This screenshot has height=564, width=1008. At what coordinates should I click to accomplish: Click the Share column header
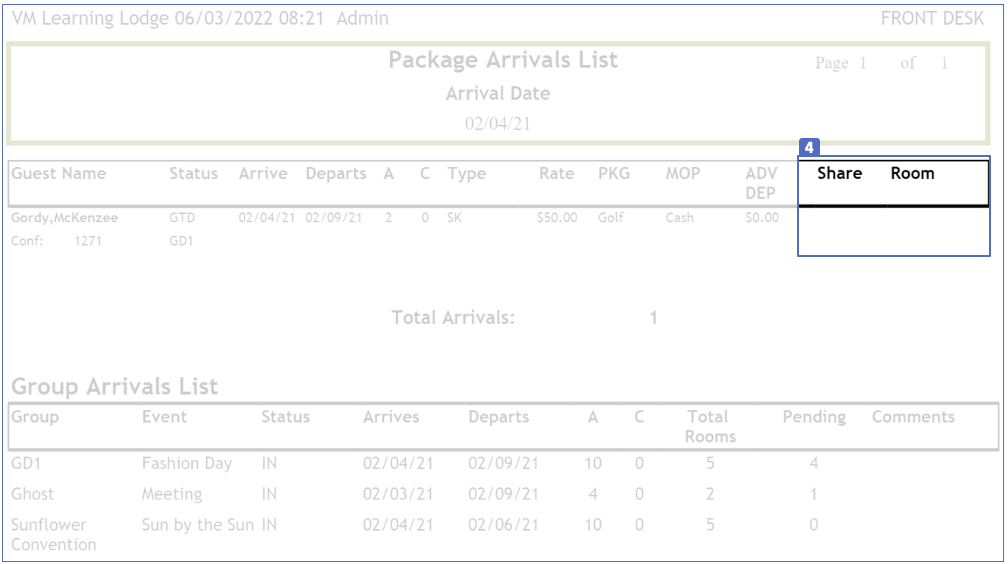pyautogui.click(x=839, y=173)
